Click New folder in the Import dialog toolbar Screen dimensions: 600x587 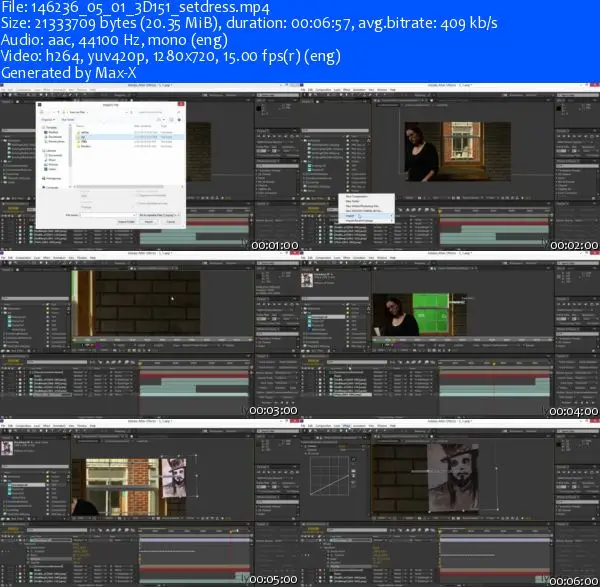click(68, 120)
